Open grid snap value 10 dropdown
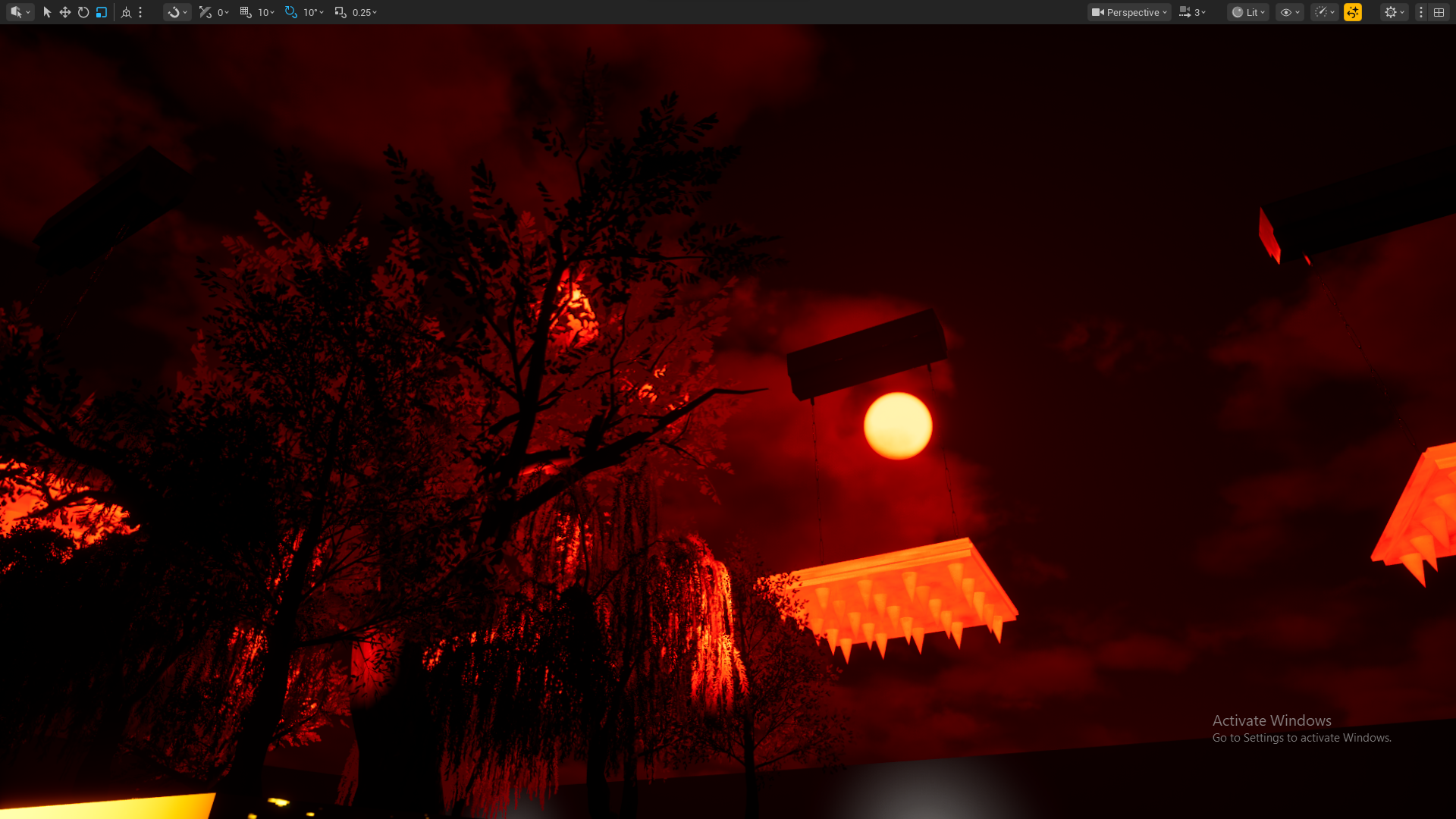 [x=266, y=12]
